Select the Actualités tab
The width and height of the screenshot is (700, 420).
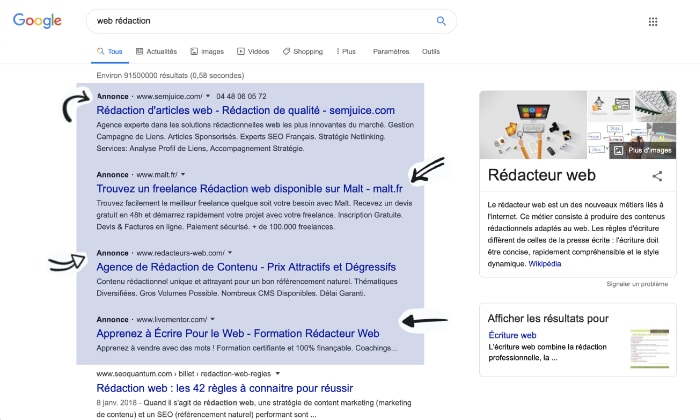(156, 51)
